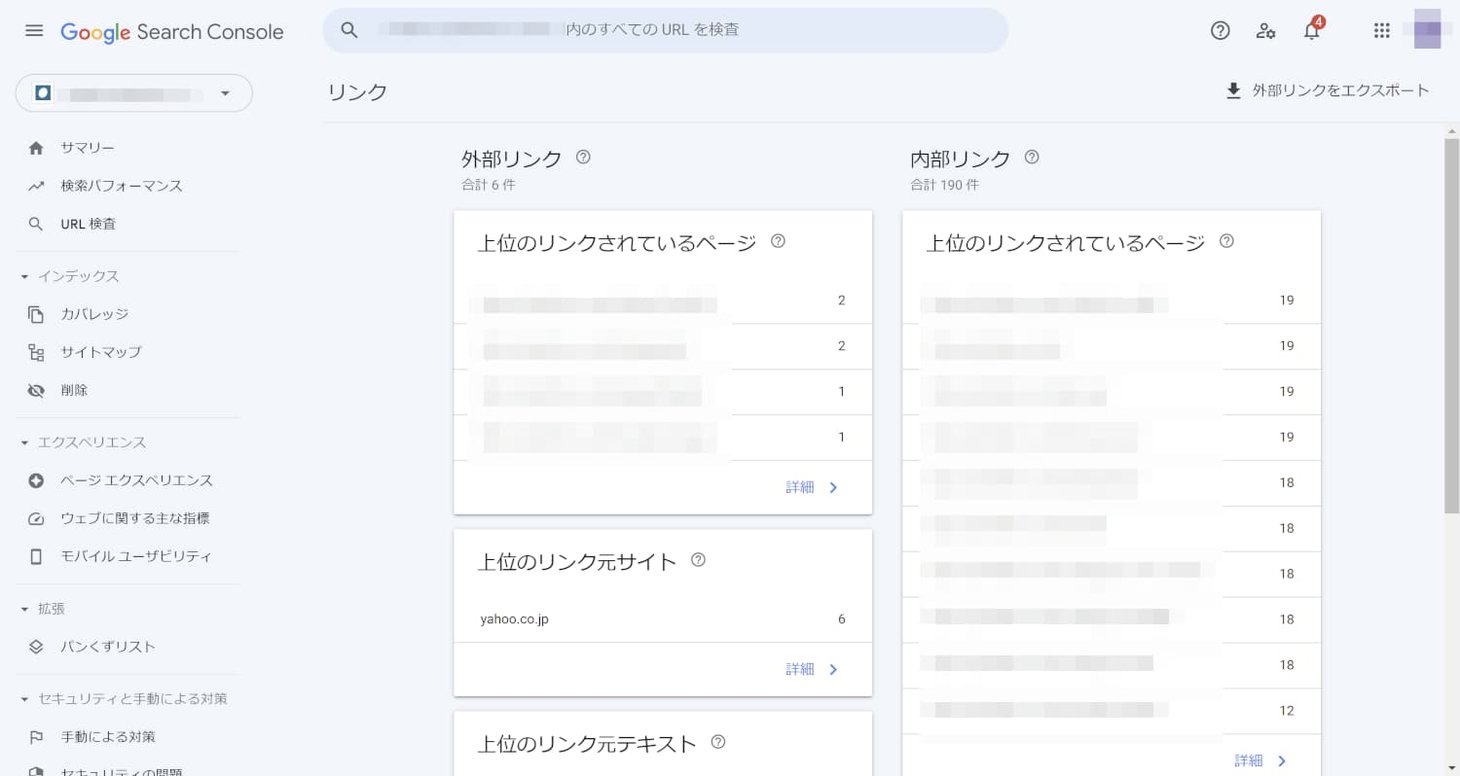This screenshot has width=1460, height=776.
Task: Open the Google apps grid
Action: point(1382,31)
